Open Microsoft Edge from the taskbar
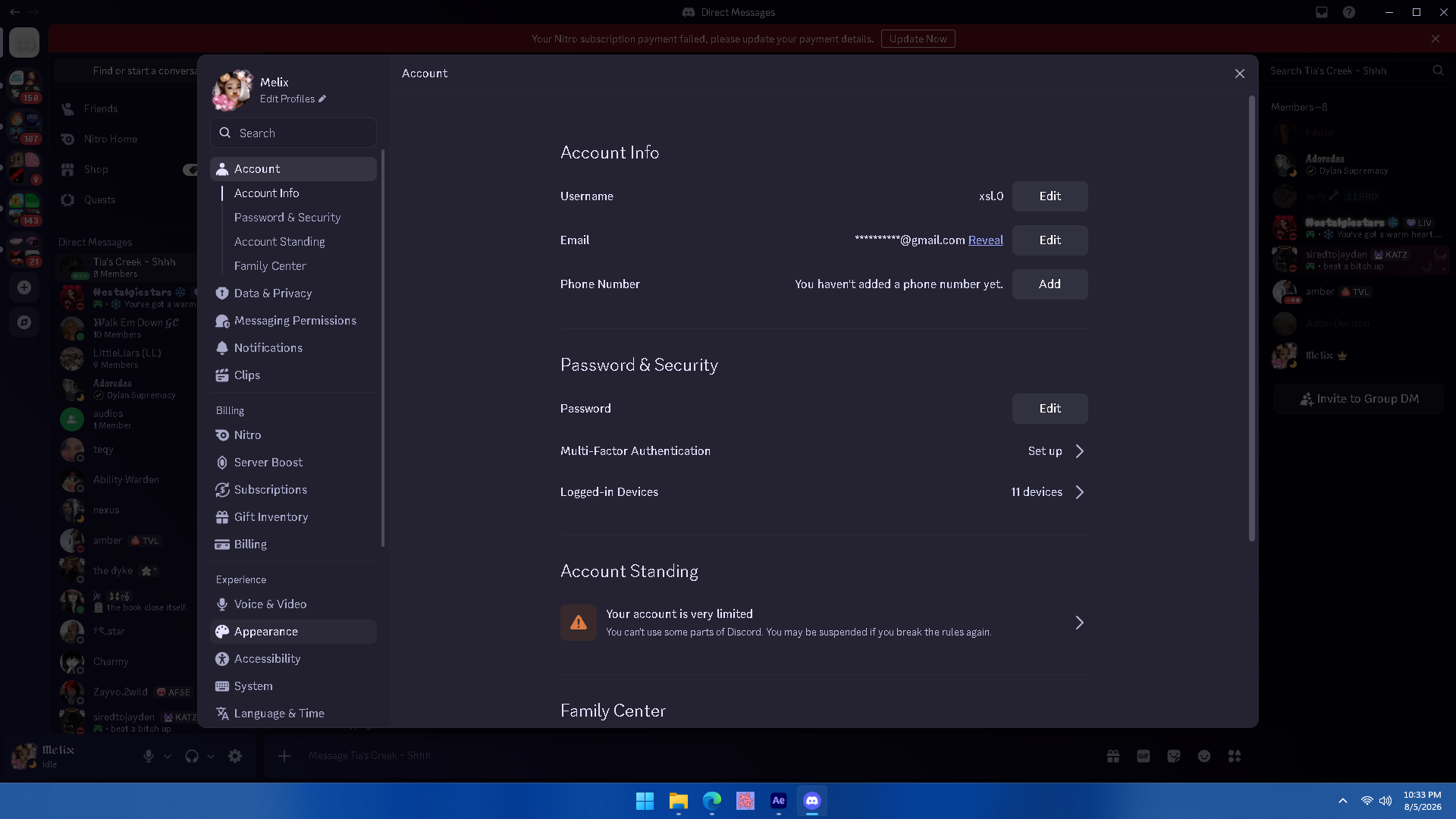Viewport: 1456px width, 819px height. click(712, 801)
